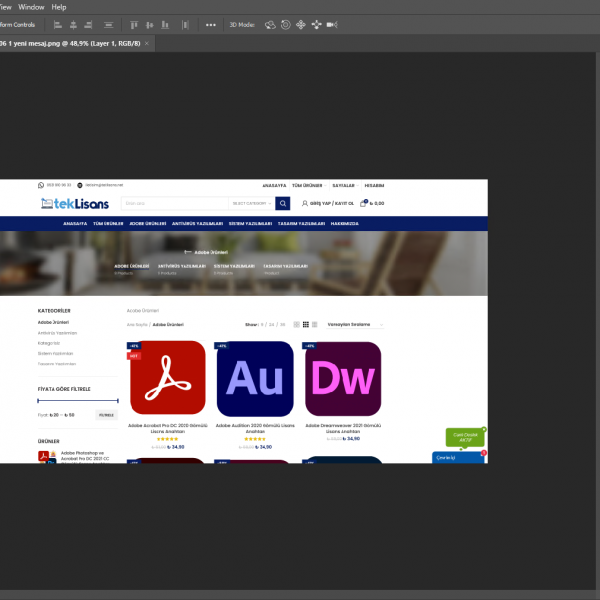This screenshot has width=600, height=600.
Task: Align horizontal centers icon in options bar
Action: (x=73, y=25)
